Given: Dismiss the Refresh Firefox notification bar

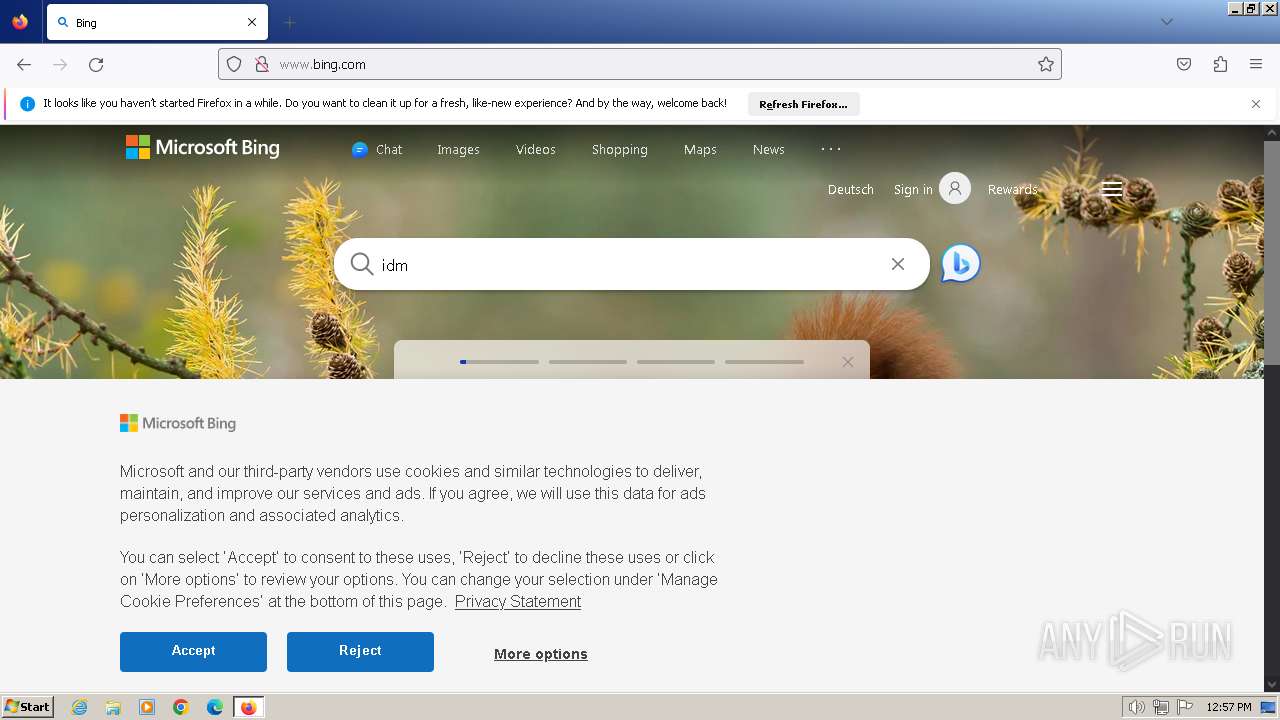Looking at the screenshot, I should tap(1256, 104).
